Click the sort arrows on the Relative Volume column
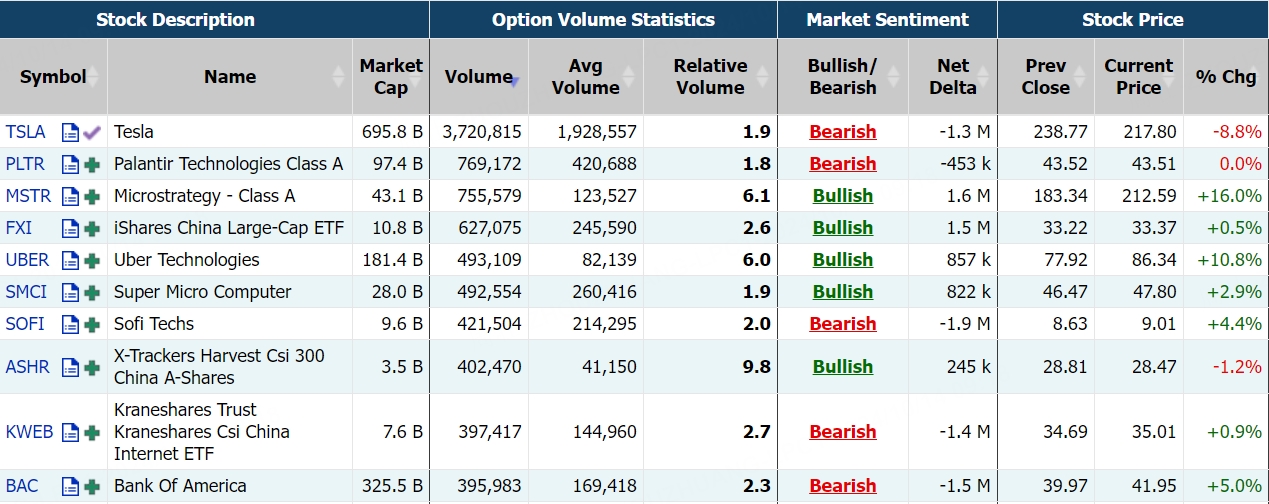Screen dimensions: 1269x504 tap(764, 77)
